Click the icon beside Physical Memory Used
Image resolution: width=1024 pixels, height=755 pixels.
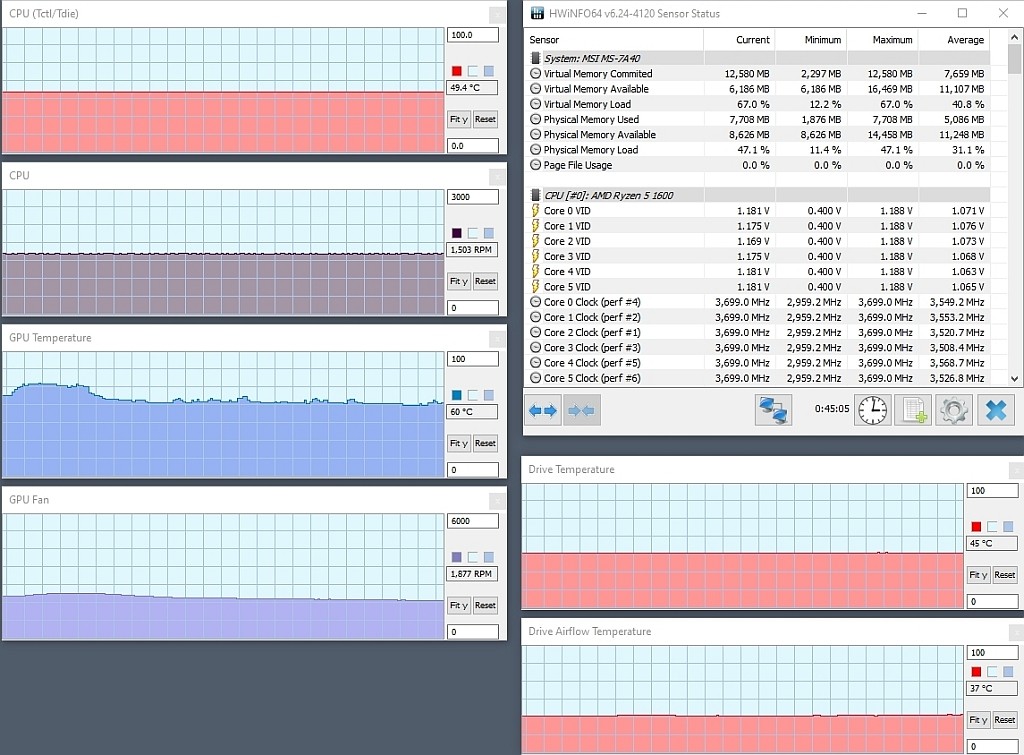click(x=536, y=120)
